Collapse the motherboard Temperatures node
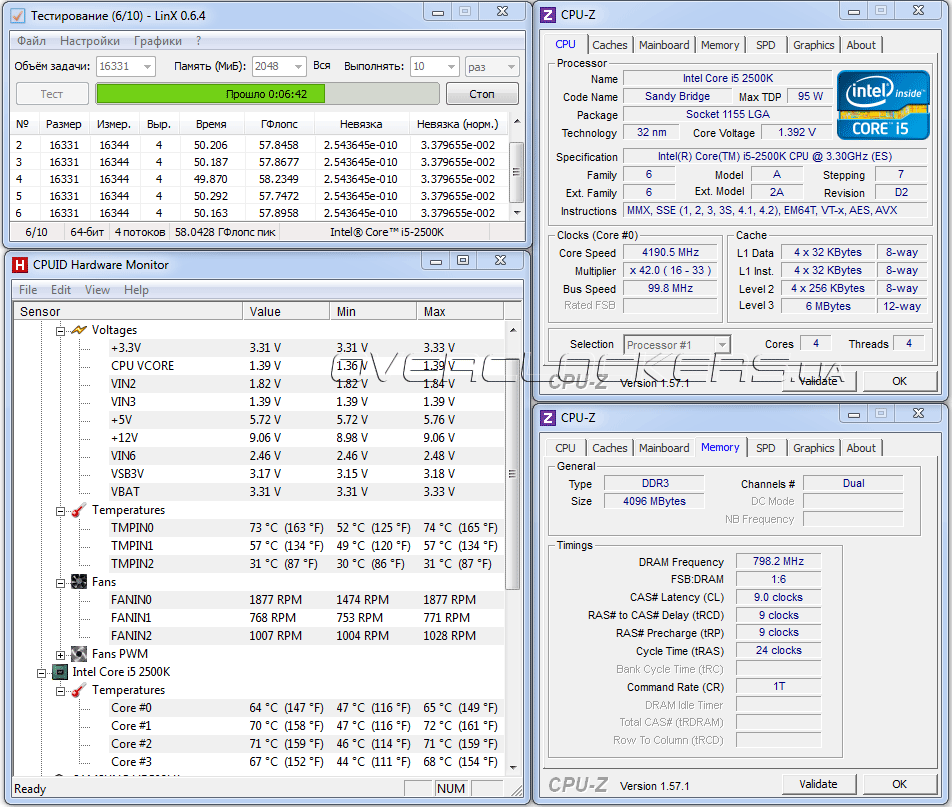The height and width of the screenshot is (807, 952). click(x=60, y=511)
